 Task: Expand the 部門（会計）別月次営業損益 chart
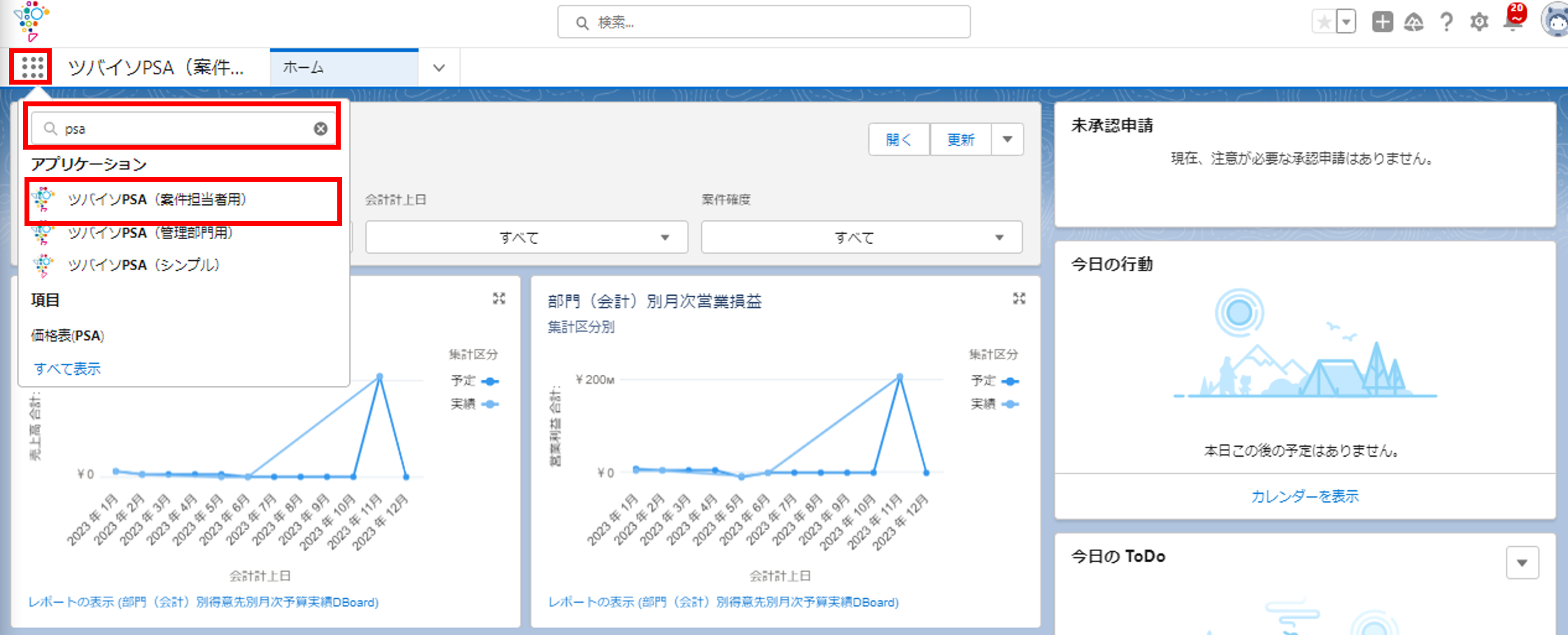click(x=1019, y=299)
